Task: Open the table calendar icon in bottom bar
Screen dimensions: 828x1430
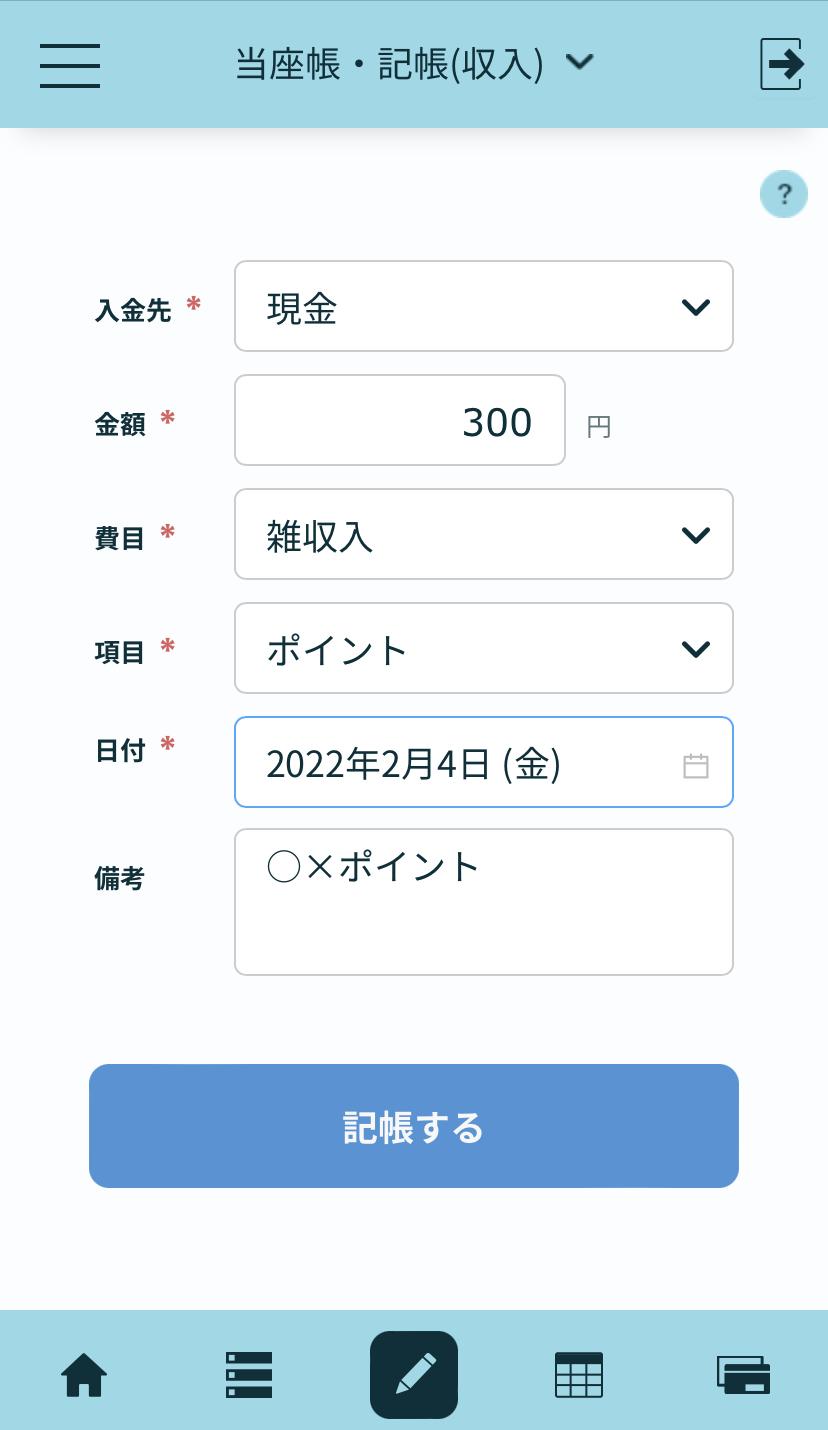Action: pos(579,1375)
